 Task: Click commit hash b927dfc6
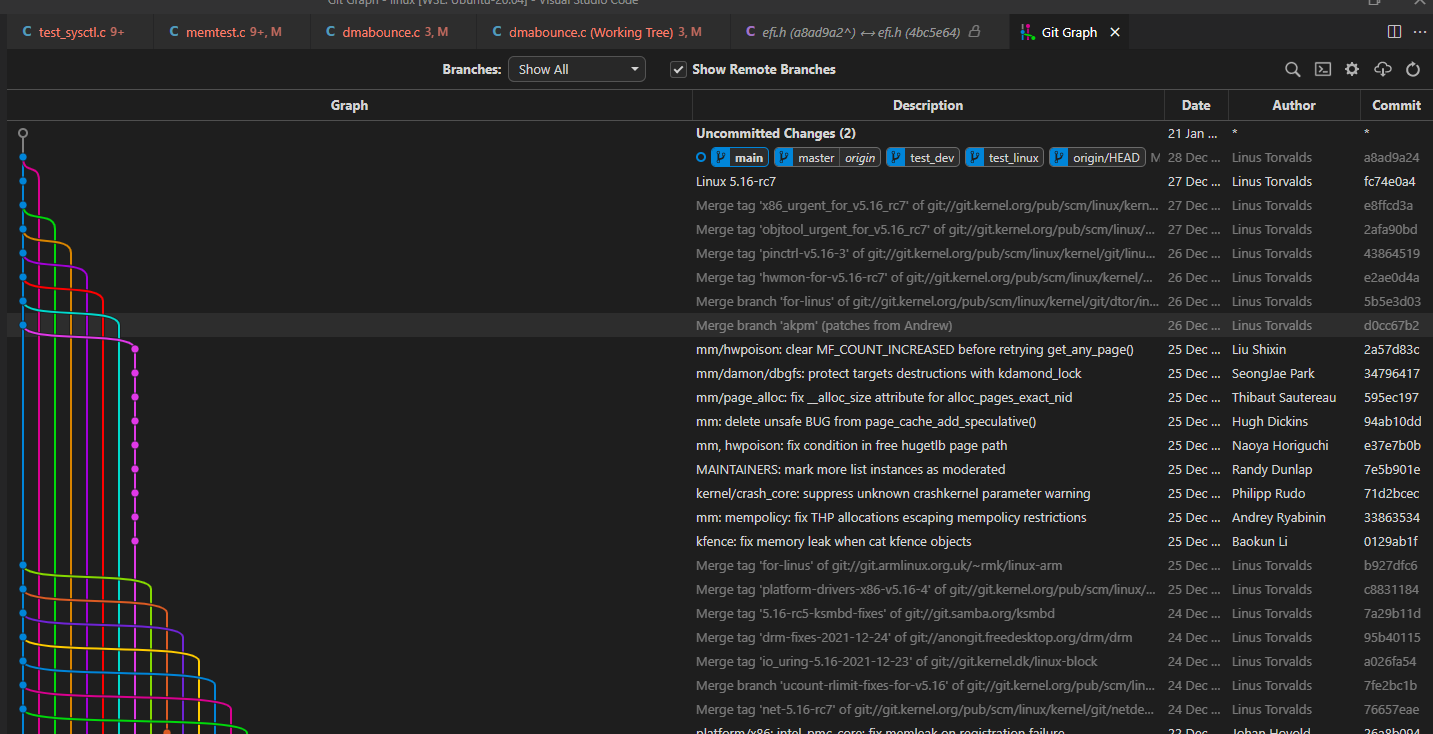[x=1391, y=566]
